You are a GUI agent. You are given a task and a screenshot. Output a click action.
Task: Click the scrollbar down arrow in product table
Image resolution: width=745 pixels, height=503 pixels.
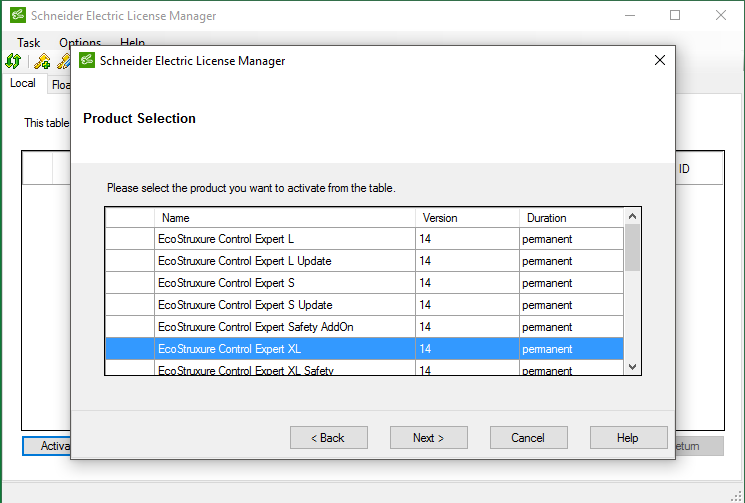point(632,367)
